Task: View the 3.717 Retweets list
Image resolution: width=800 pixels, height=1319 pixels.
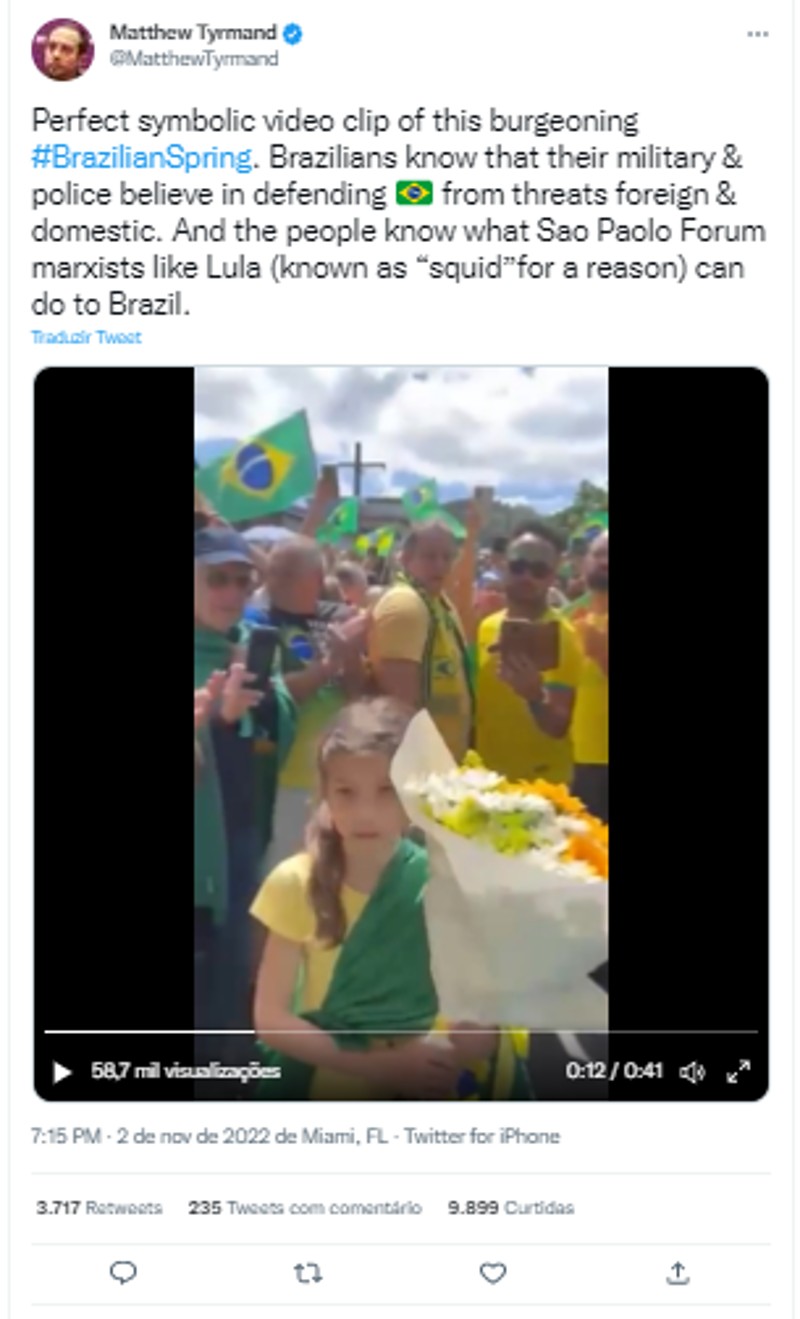Action: click(99, 1208)
